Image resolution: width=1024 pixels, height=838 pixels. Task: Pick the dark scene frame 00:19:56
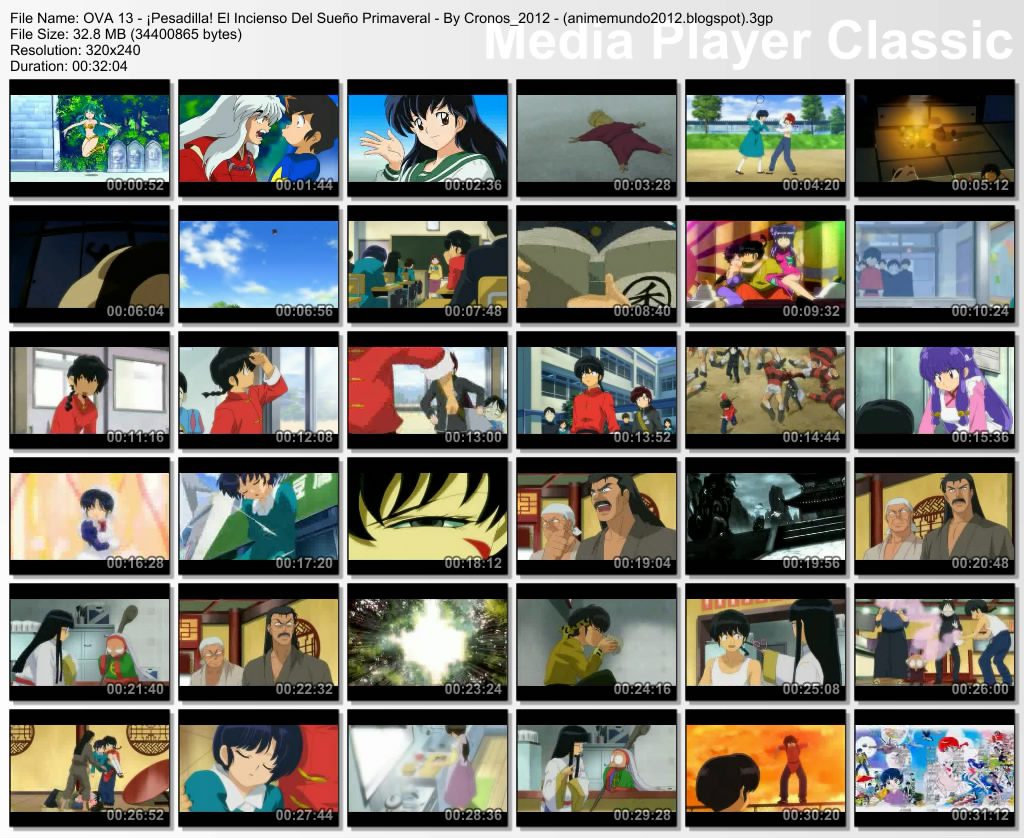765,516
